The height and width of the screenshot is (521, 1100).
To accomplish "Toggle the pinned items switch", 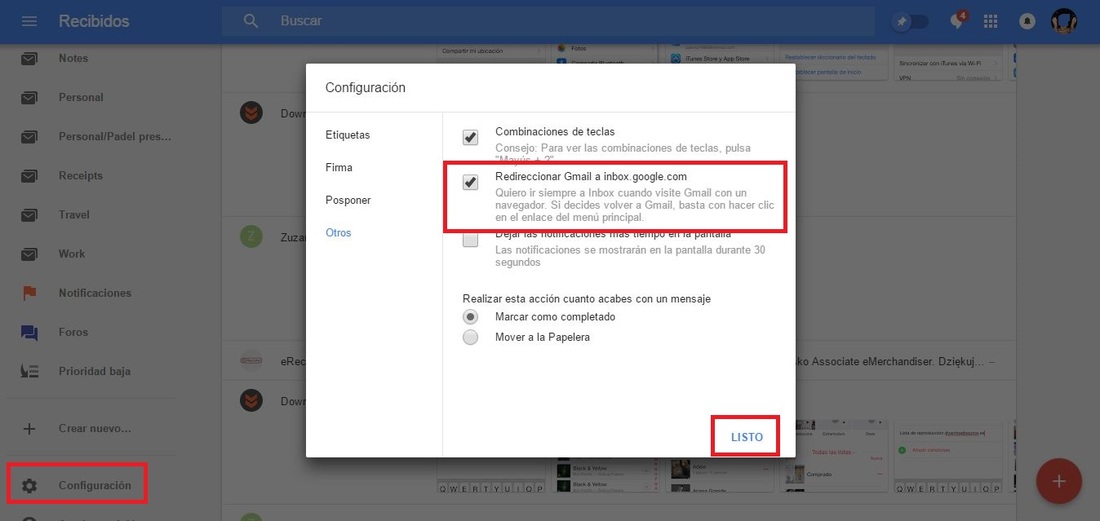I will 910,22.
